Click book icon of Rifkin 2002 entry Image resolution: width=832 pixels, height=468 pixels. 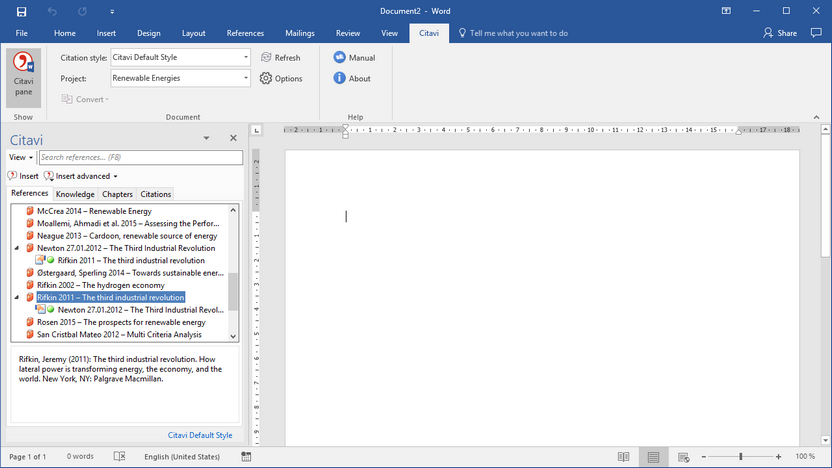click(x=30, y=285)
